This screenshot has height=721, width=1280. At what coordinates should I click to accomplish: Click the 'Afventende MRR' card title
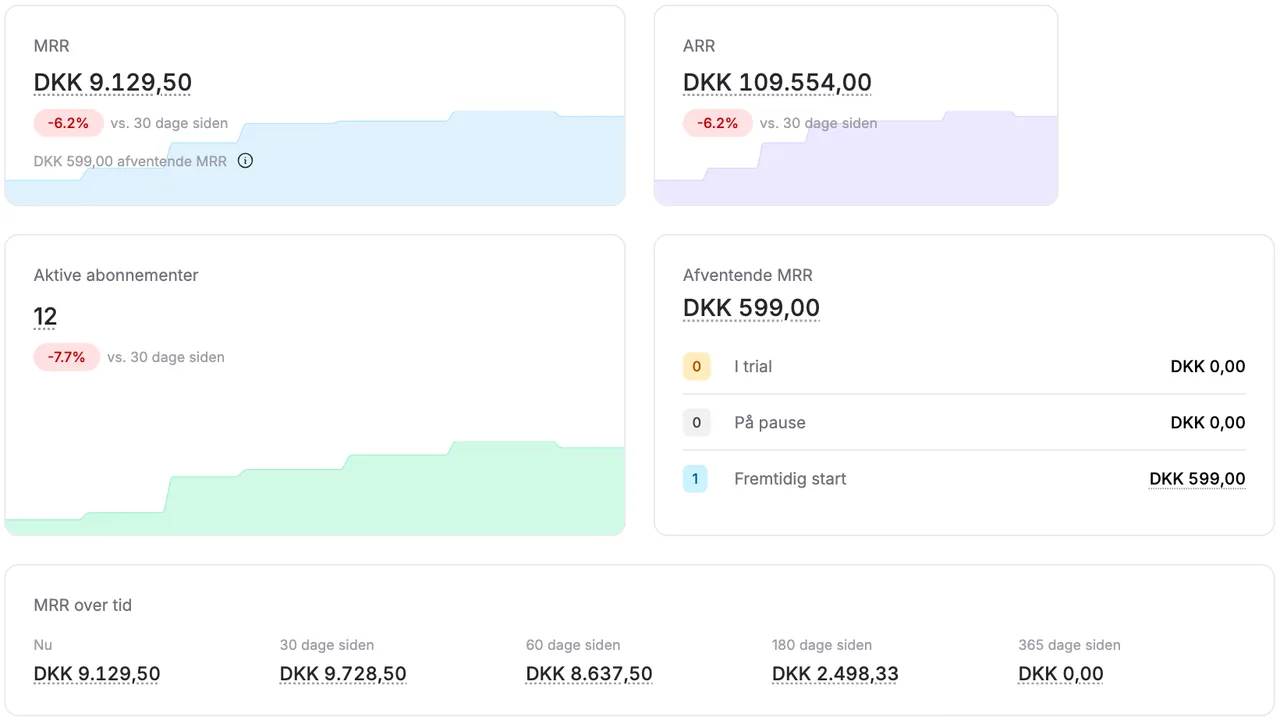(x=748, y=276)
